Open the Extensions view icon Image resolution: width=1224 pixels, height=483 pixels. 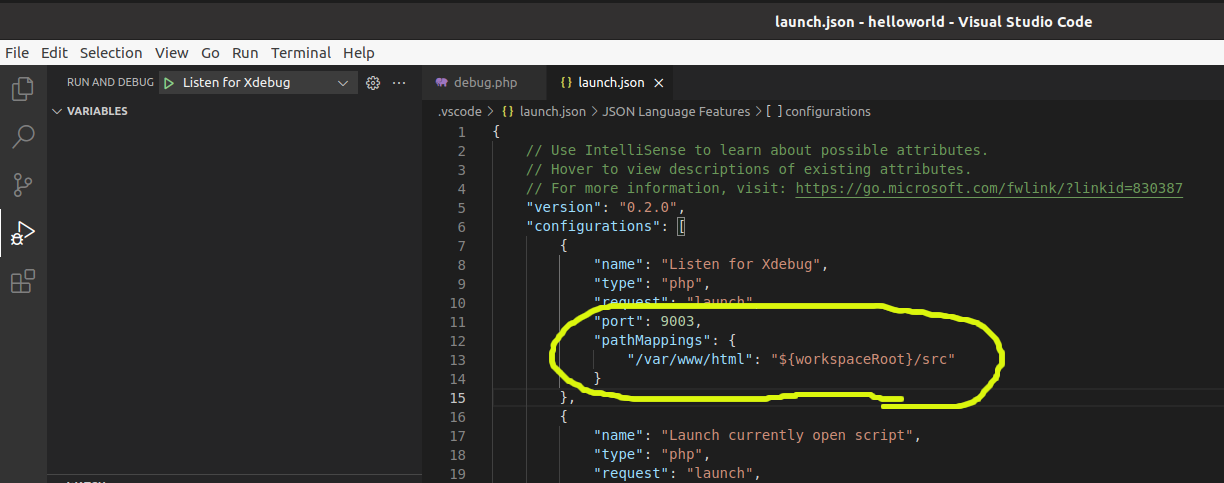(22, 282)
